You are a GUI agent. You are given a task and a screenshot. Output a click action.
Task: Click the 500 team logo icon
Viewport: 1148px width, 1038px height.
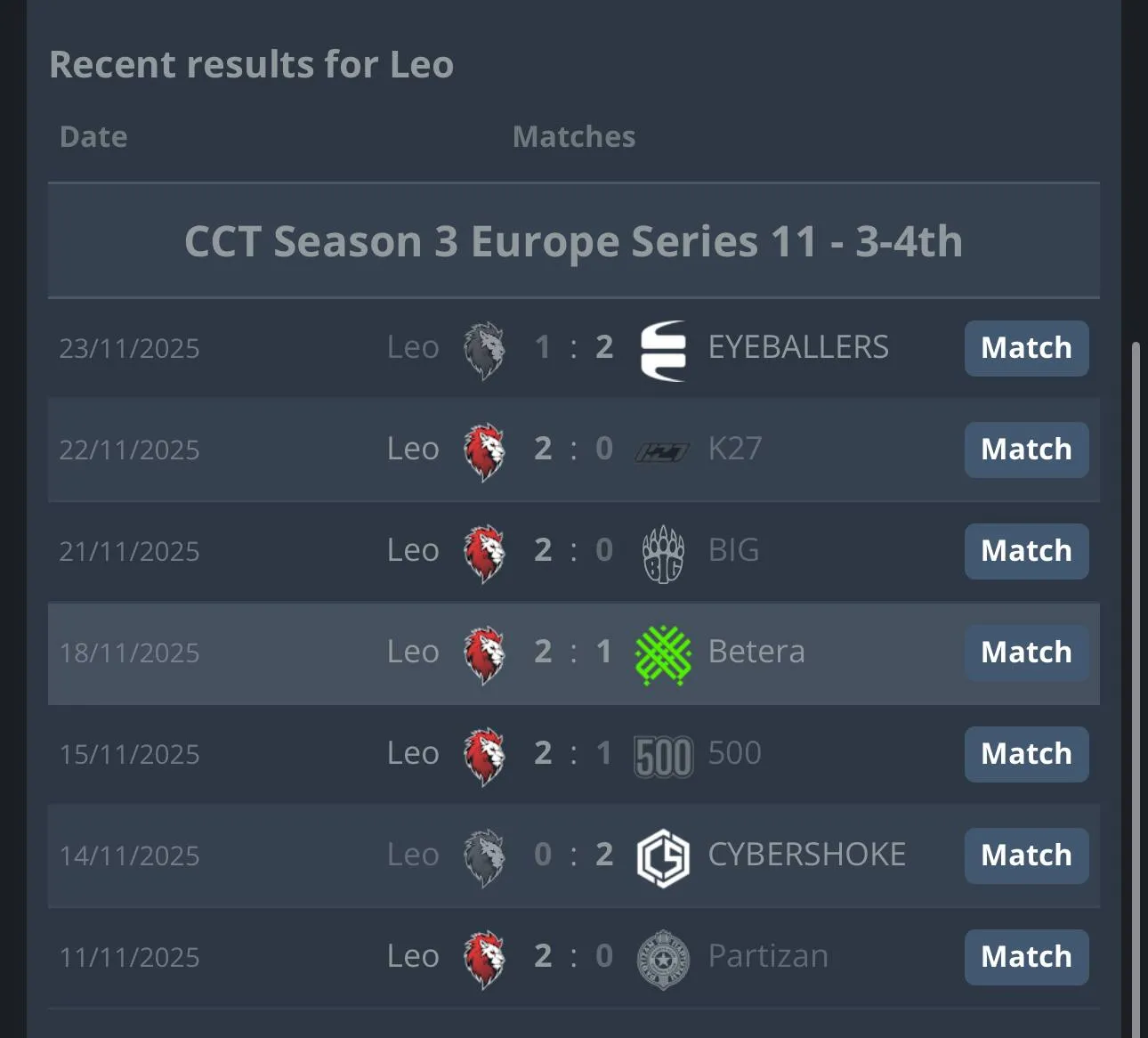click(663, 756)
